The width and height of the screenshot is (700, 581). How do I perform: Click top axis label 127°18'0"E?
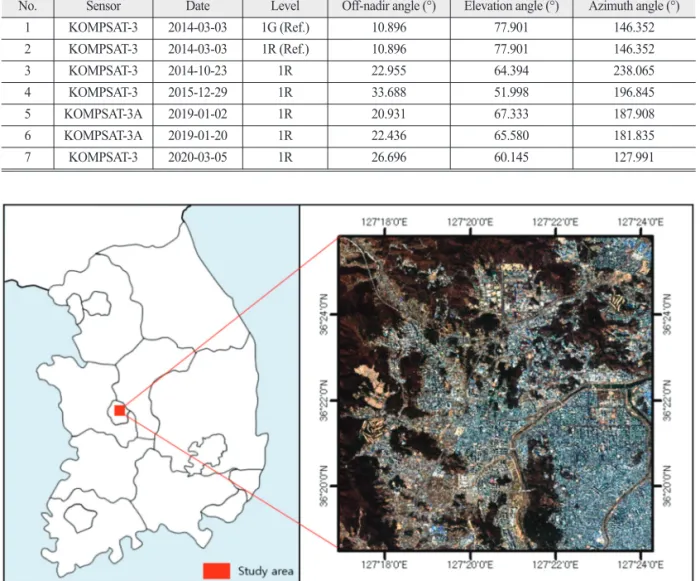[x=384, y=222]
